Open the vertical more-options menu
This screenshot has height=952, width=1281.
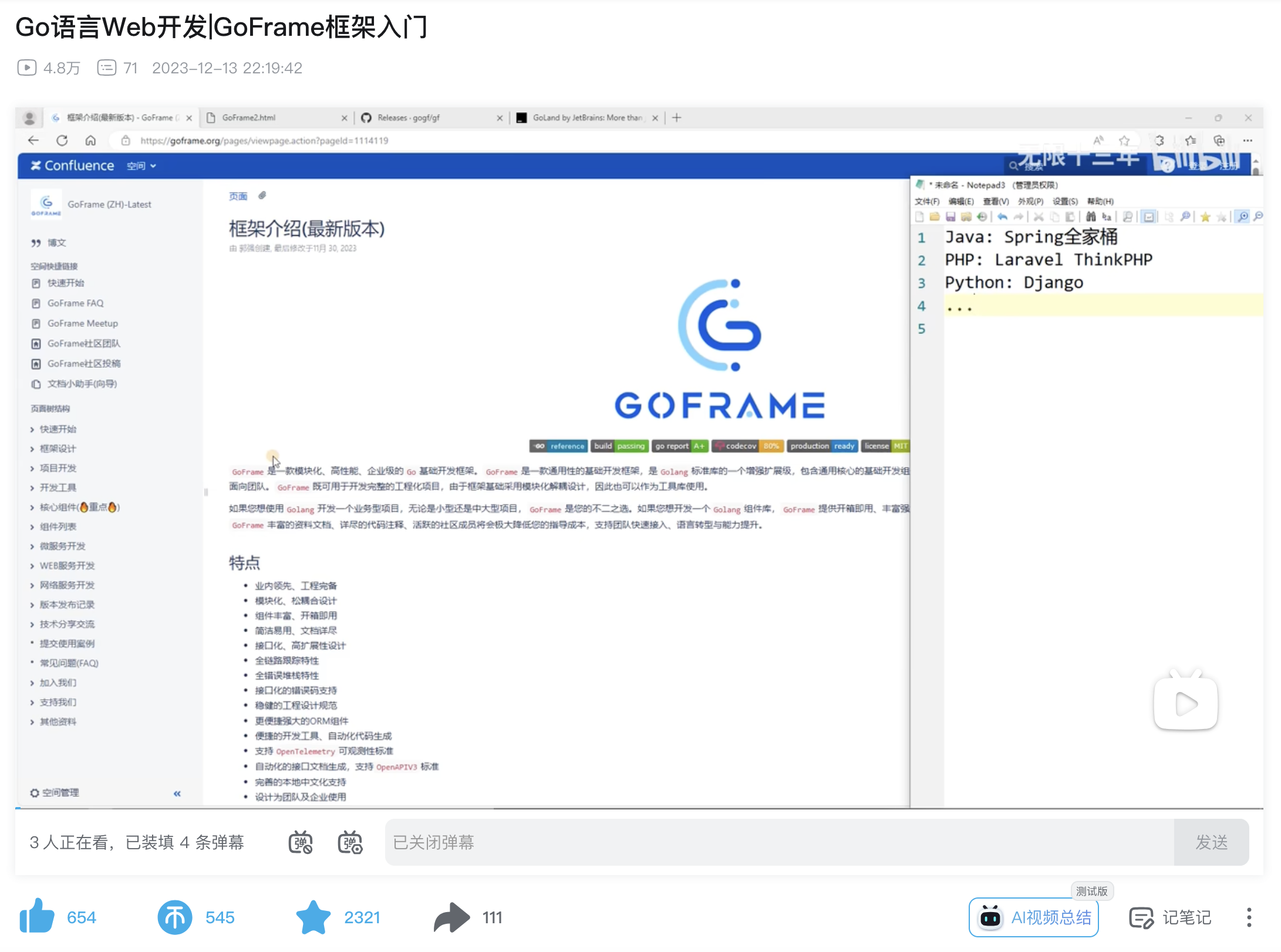pos(1249,917)
